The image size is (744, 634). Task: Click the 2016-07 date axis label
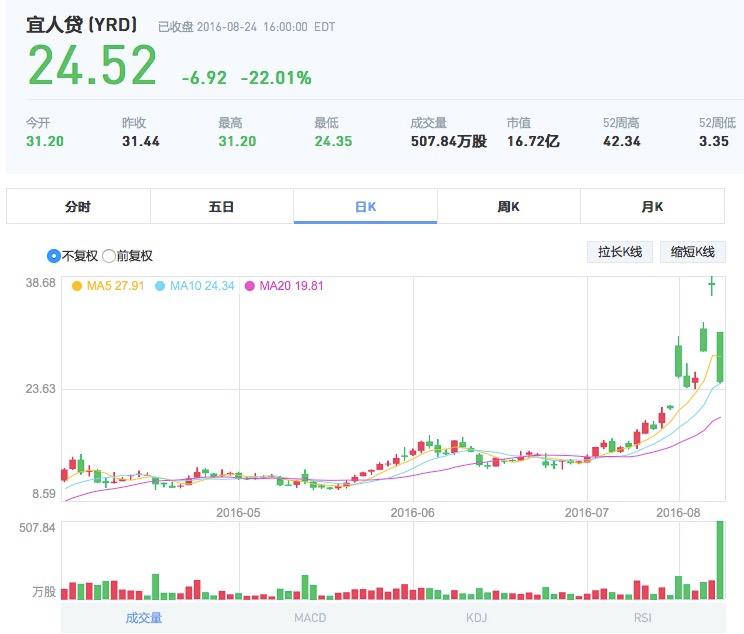(x=586, y=513)
